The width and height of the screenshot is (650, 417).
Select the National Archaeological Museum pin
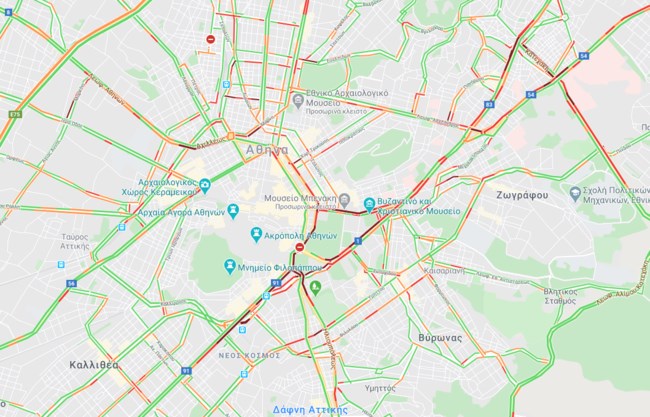(298, 100)
